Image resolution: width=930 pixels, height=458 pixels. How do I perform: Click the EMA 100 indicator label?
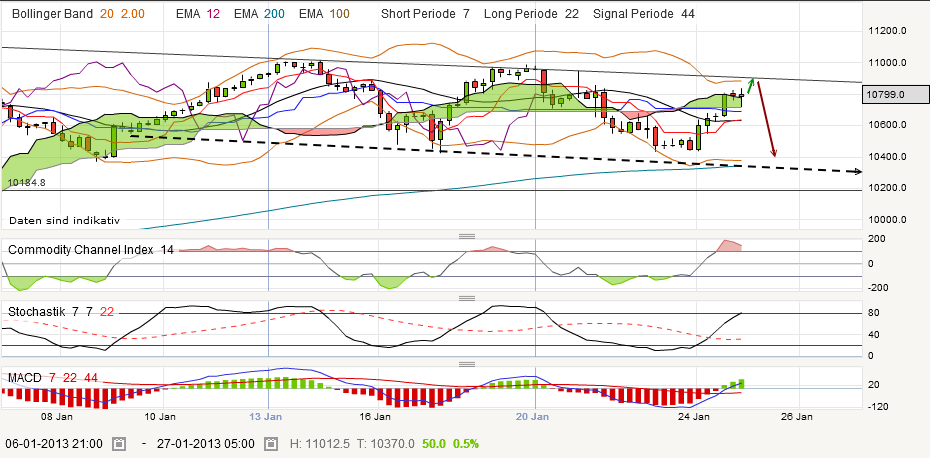[324, 14]
